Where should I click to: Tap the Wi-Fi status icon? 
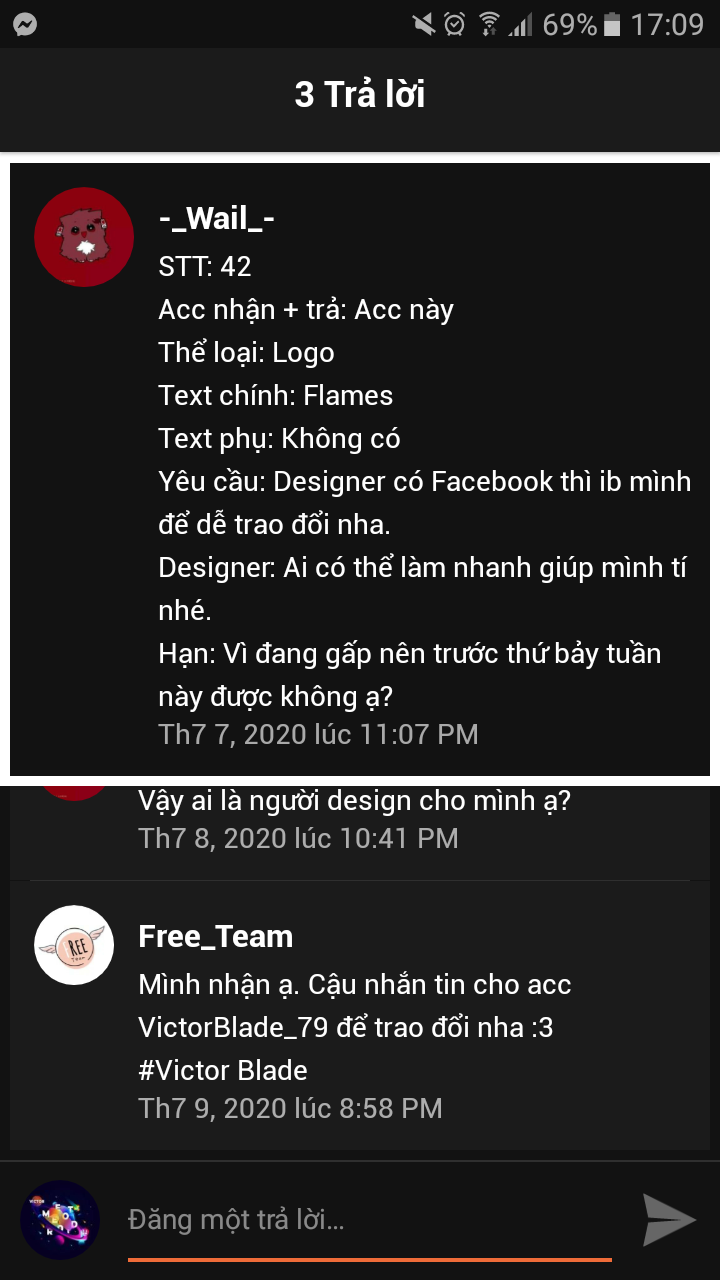coord(489,24)
